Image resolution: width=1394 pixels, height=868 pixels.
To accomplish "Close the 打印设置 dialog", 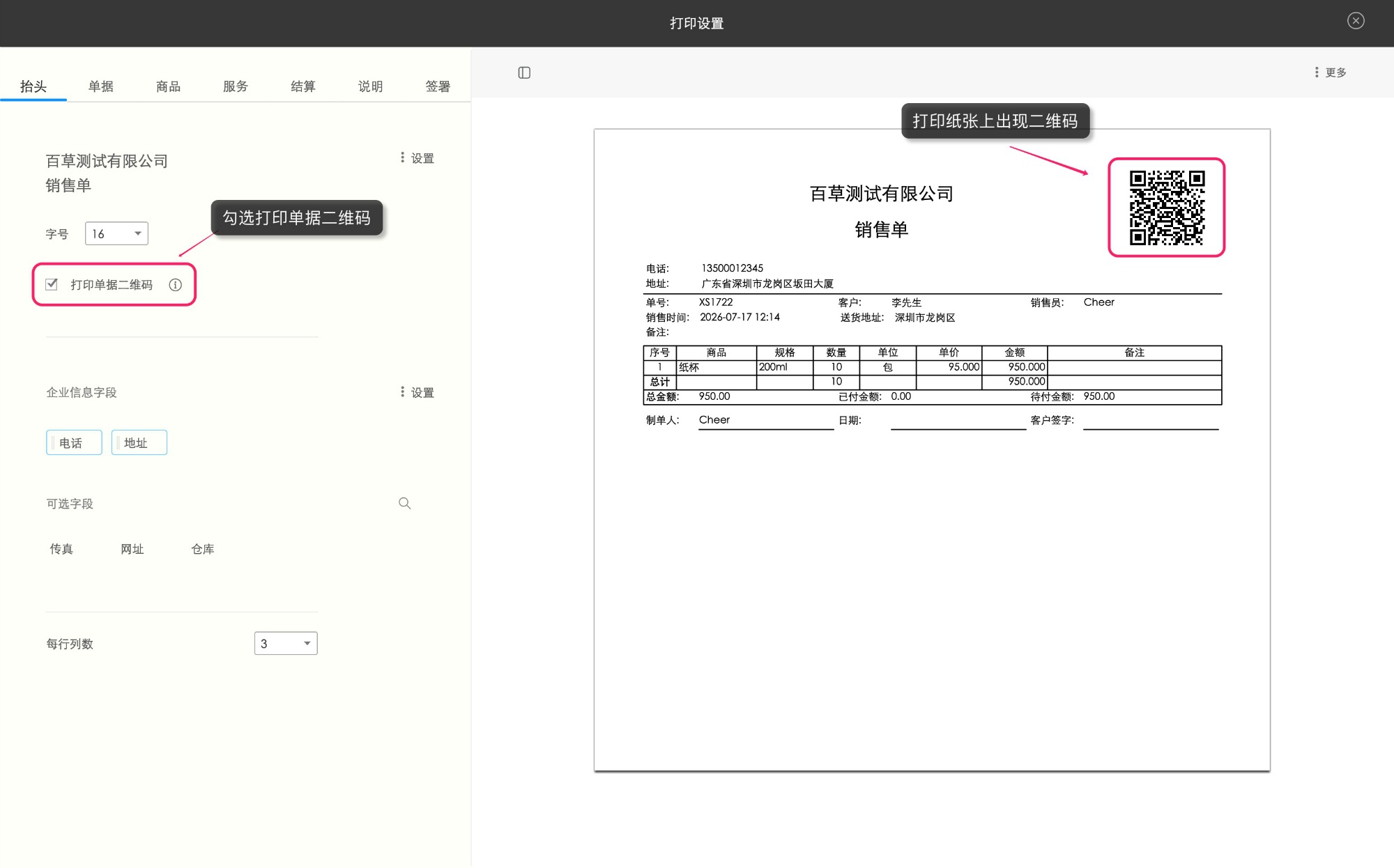I will pos(1356,21).
